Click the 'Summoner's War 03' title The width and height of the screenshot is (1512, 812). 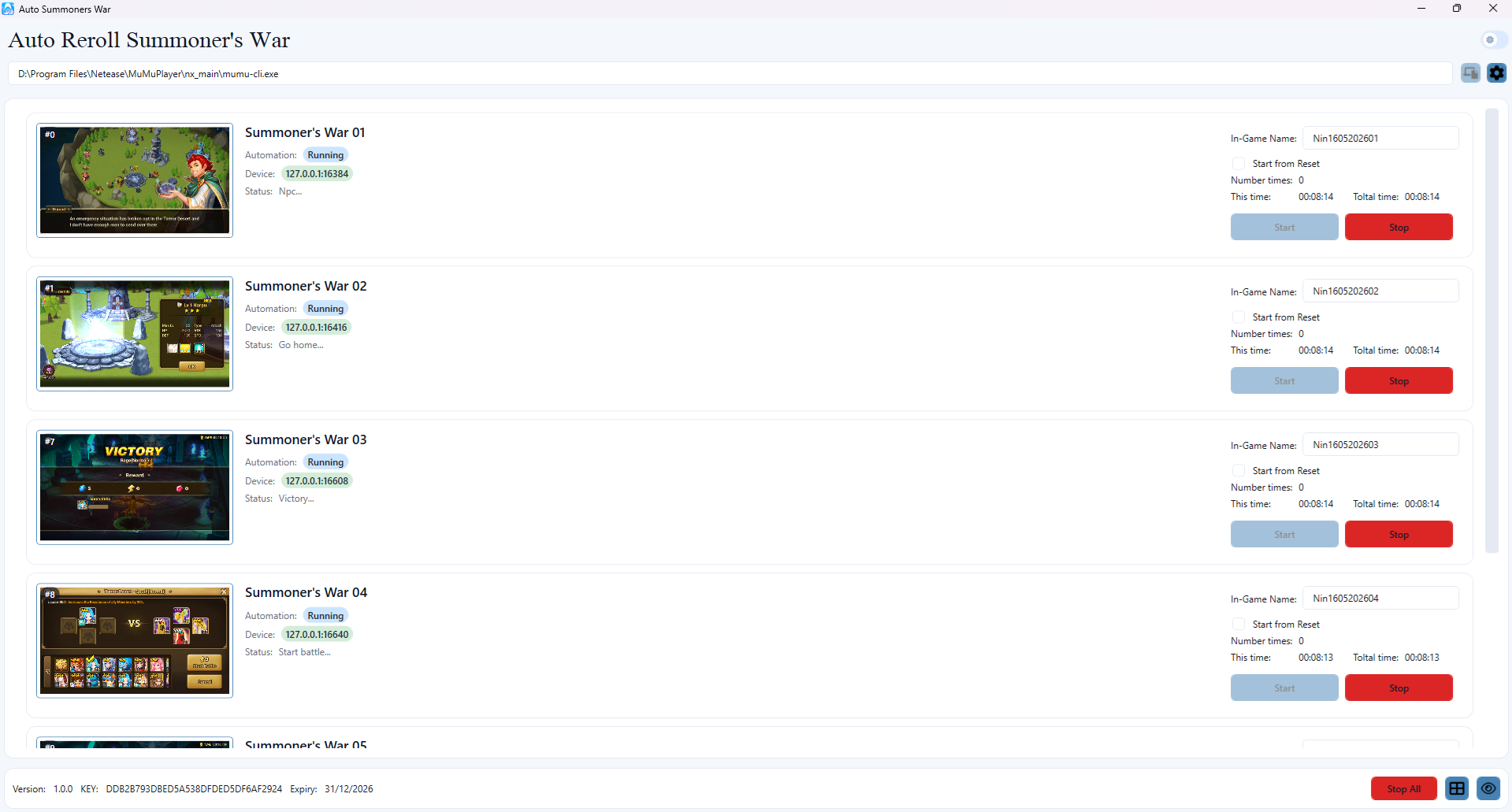[306, 439]
